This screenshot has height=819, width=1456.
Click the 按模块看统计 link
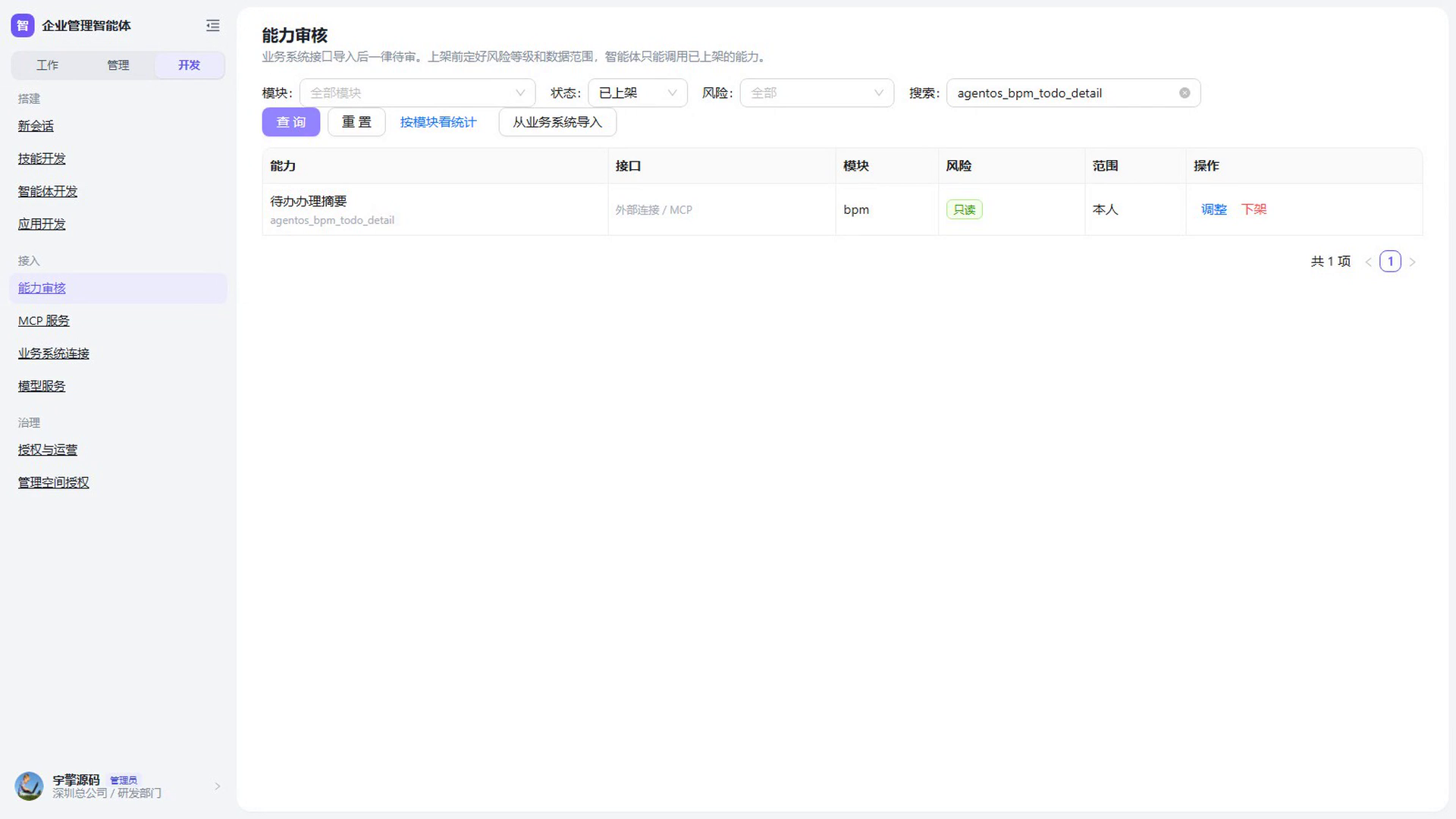tap(438, 122)
